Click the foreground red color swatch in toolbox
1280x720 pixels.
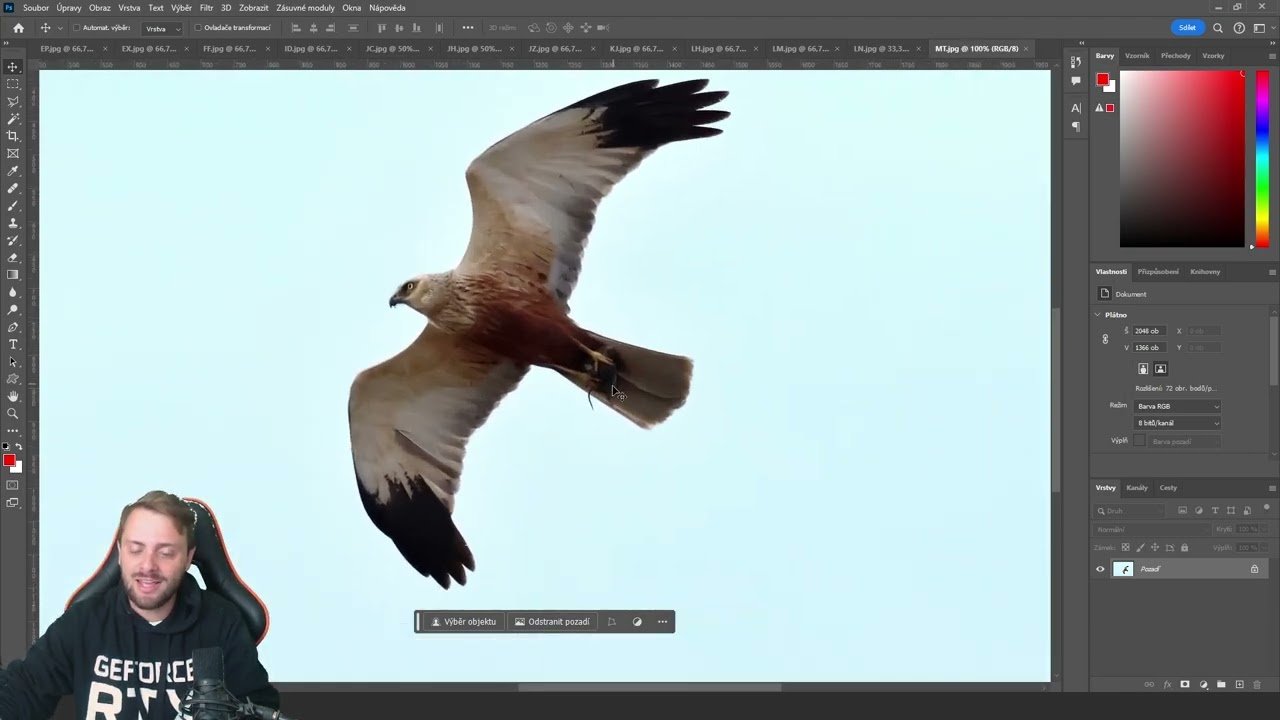(9, 460)
